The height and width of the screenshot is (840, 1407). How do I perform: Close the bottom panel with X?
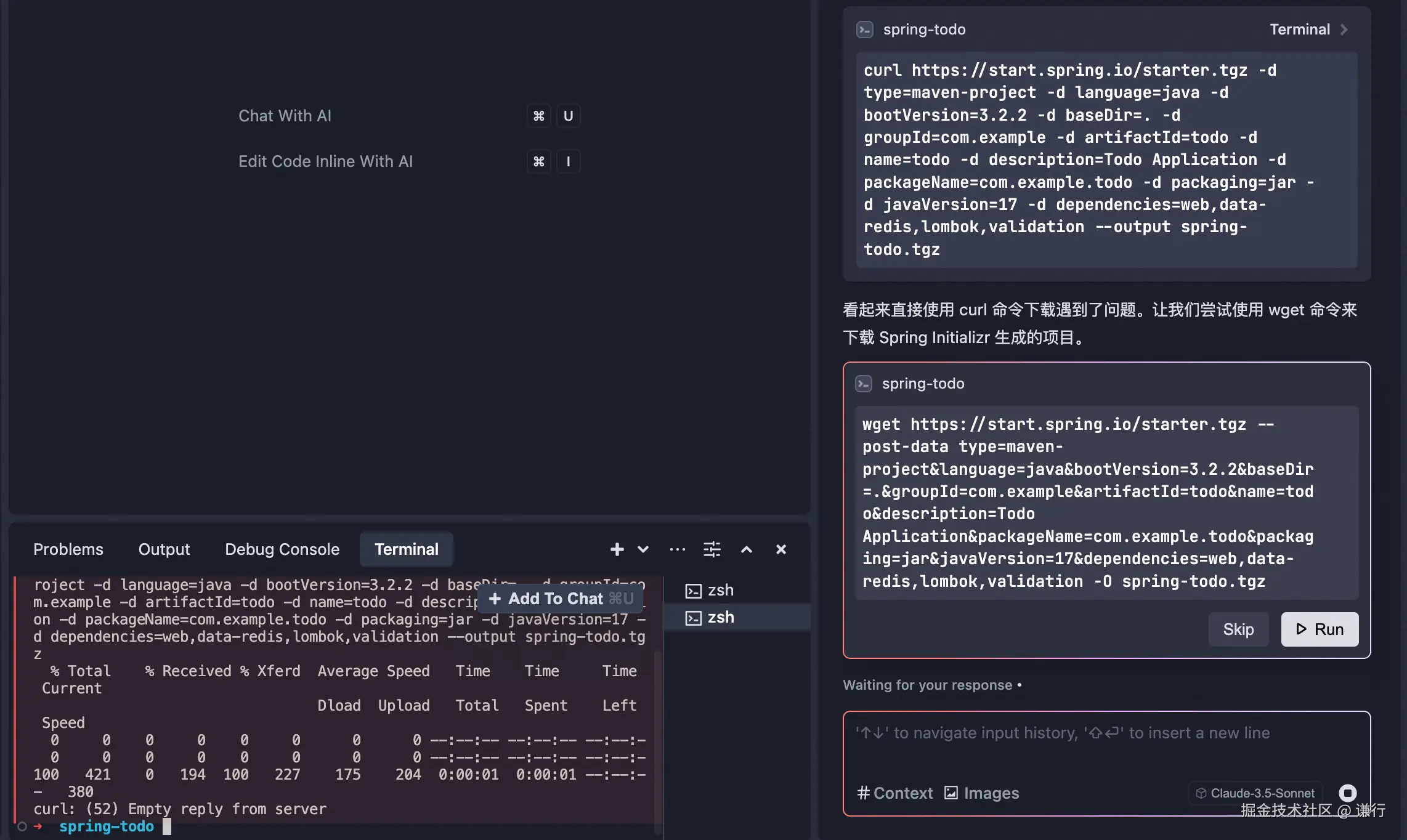point(781,549)
